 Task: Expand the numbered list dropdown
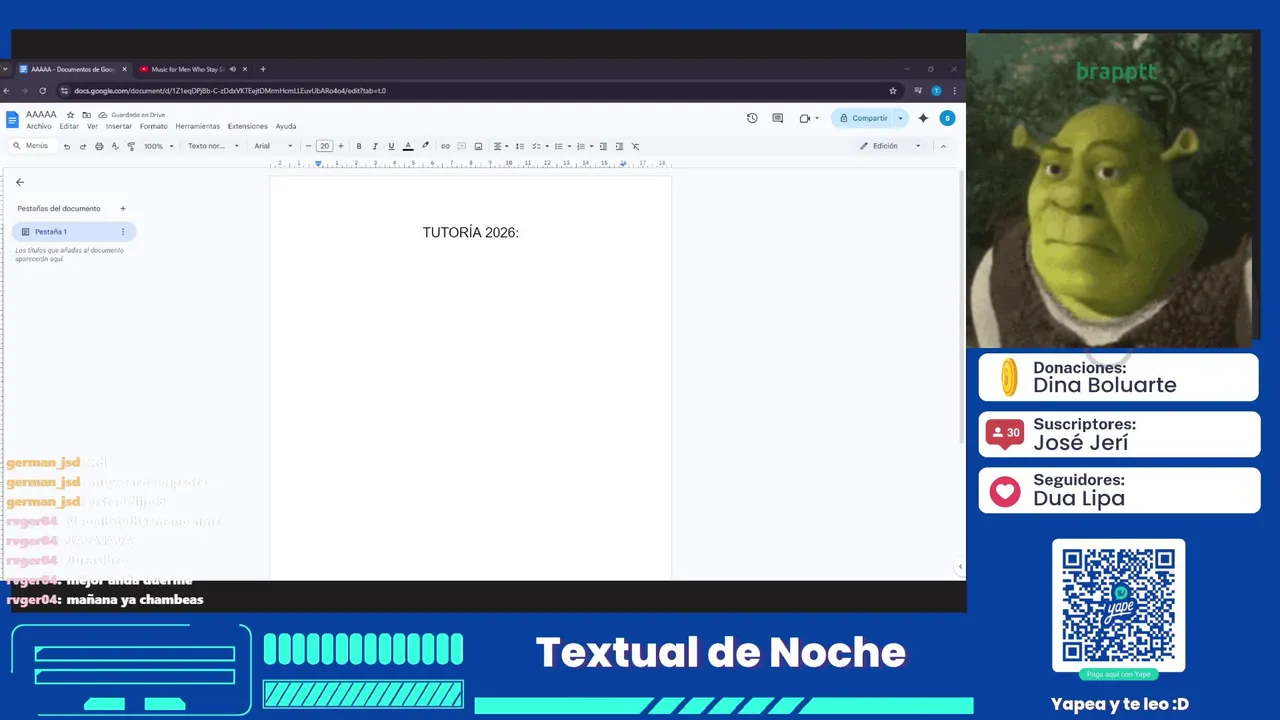tap(591, 146)
